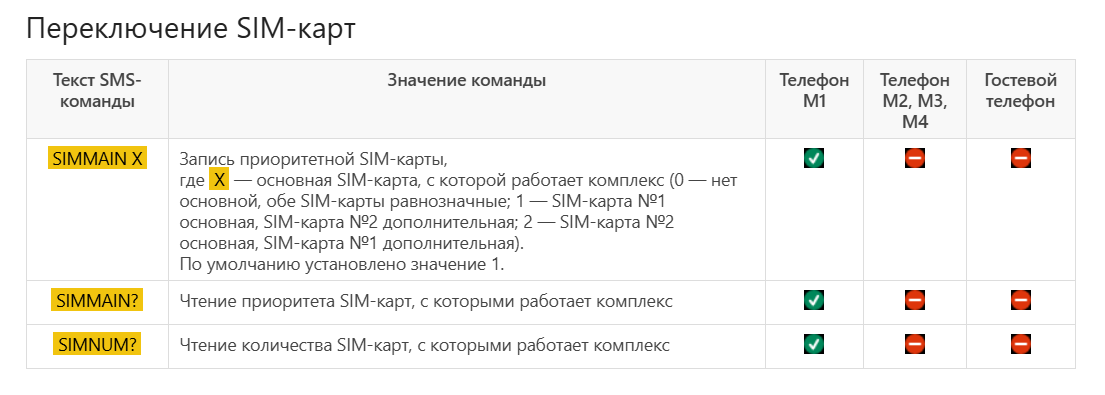The image size is (1105, 395).
Task: Select the highlighted SIMMAIN X command text
Action: tap(97, 159)
